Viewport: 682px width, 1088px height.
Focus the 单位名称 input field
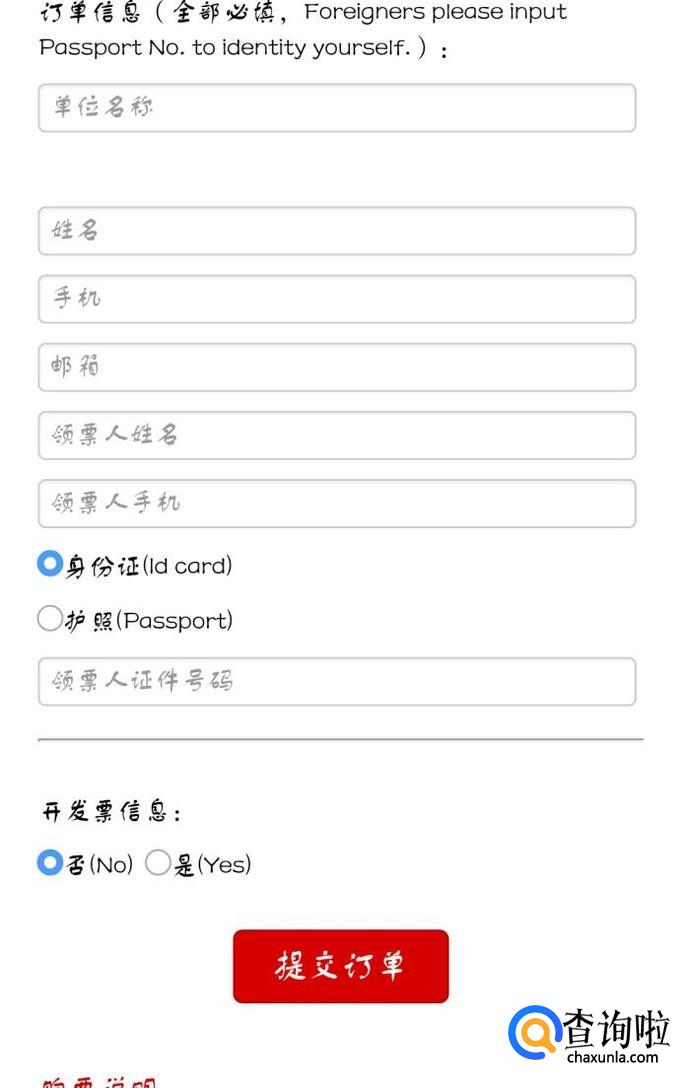tap(337, 108)
